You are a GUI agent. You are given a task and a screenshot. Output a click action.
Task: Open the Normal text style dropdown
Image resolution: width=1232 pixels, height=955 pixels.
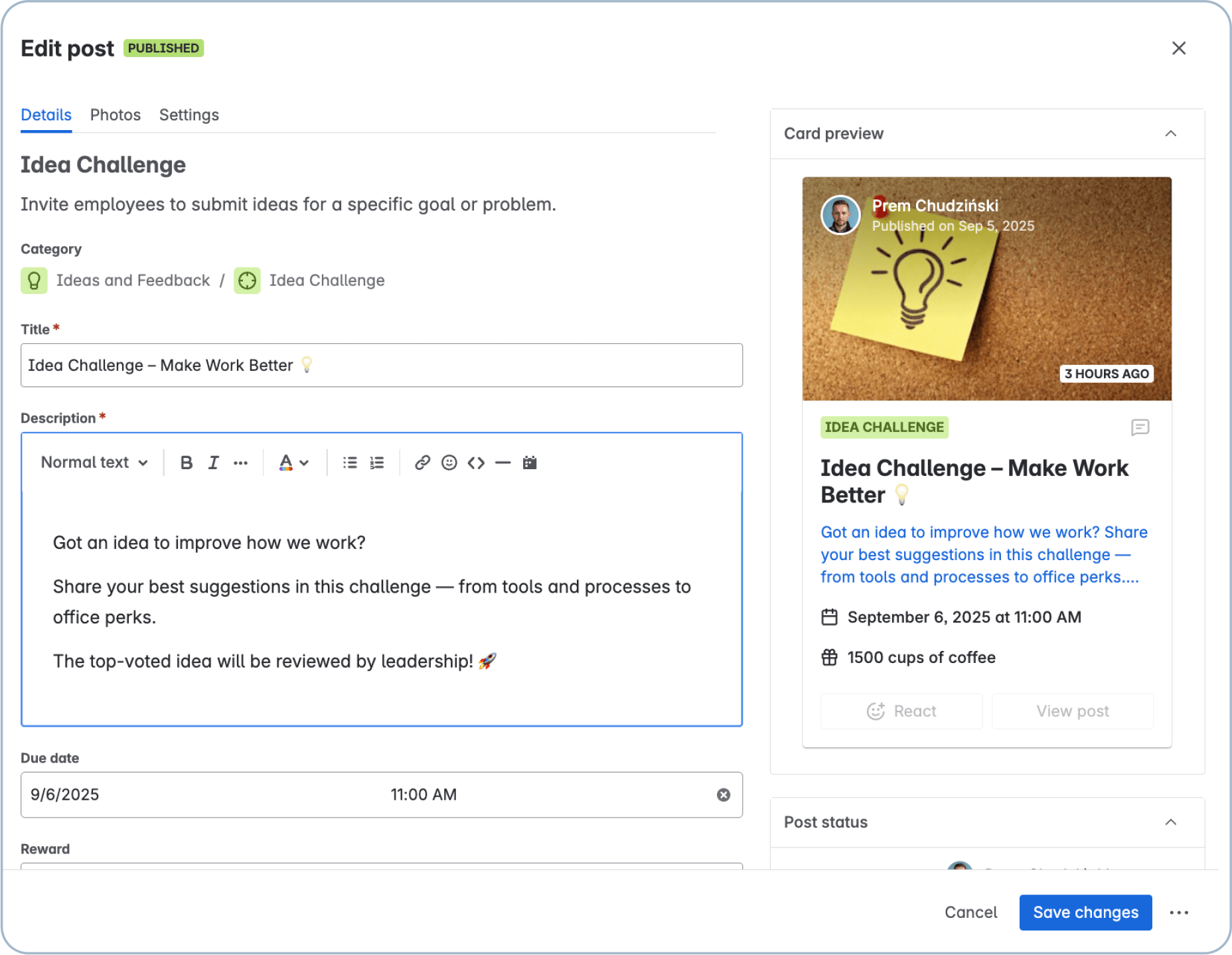[94, 462]
